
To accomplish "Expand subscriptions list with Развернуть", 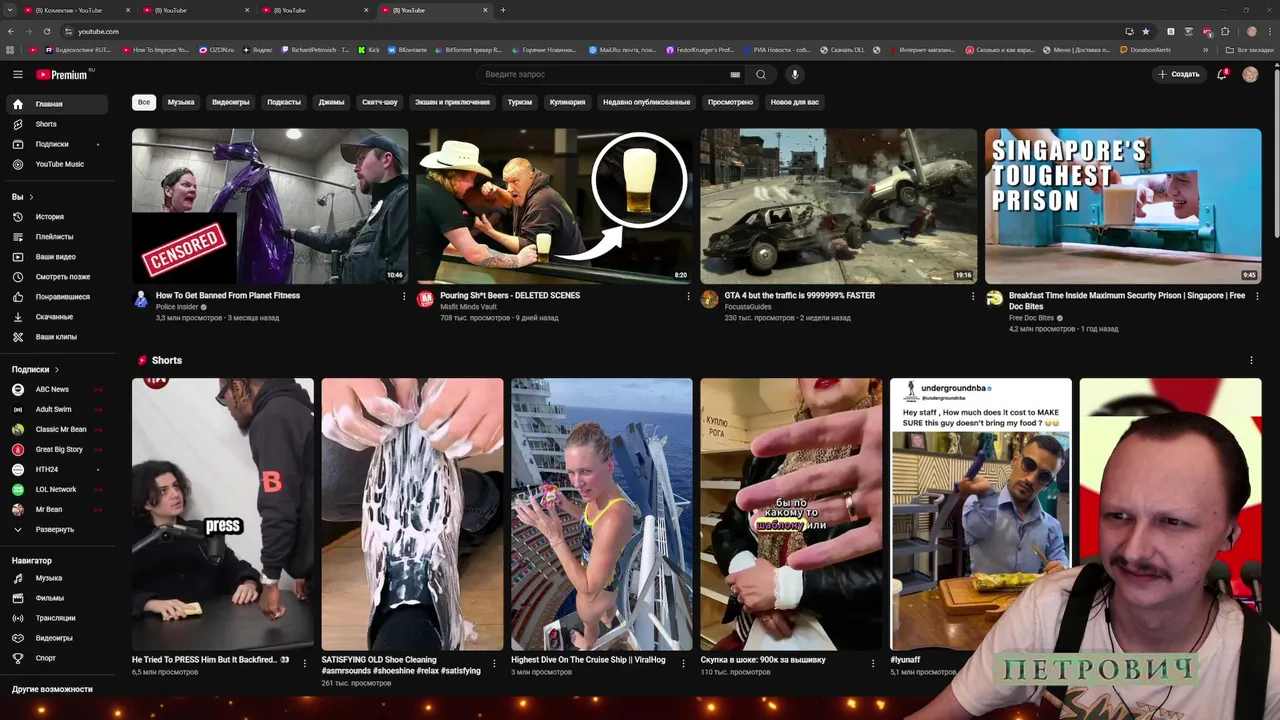I will click(x=56, y=529).
